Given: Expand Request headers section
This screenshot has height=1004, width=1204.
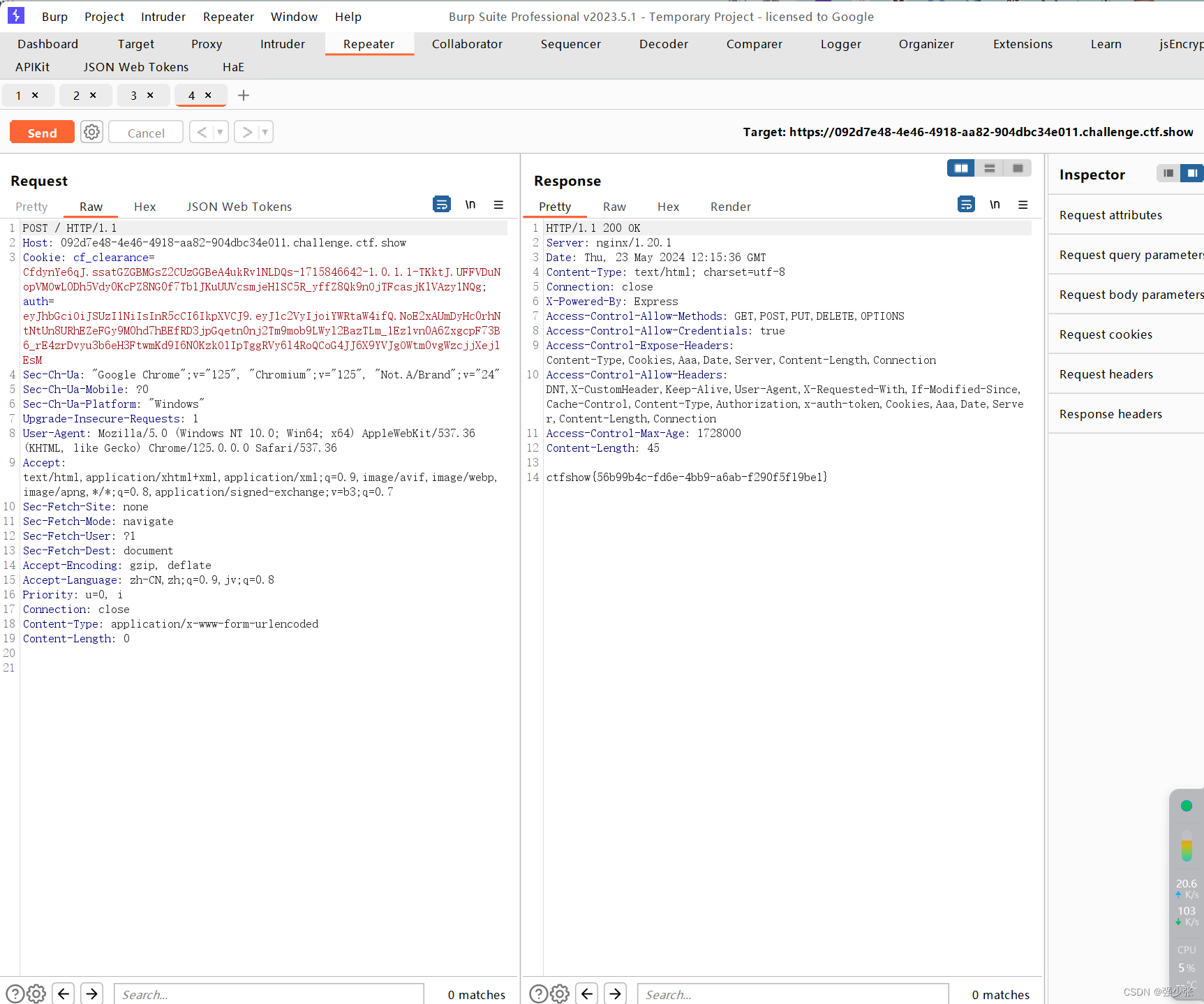Looking at the screenshot, I should click(x=1126, y=374).
